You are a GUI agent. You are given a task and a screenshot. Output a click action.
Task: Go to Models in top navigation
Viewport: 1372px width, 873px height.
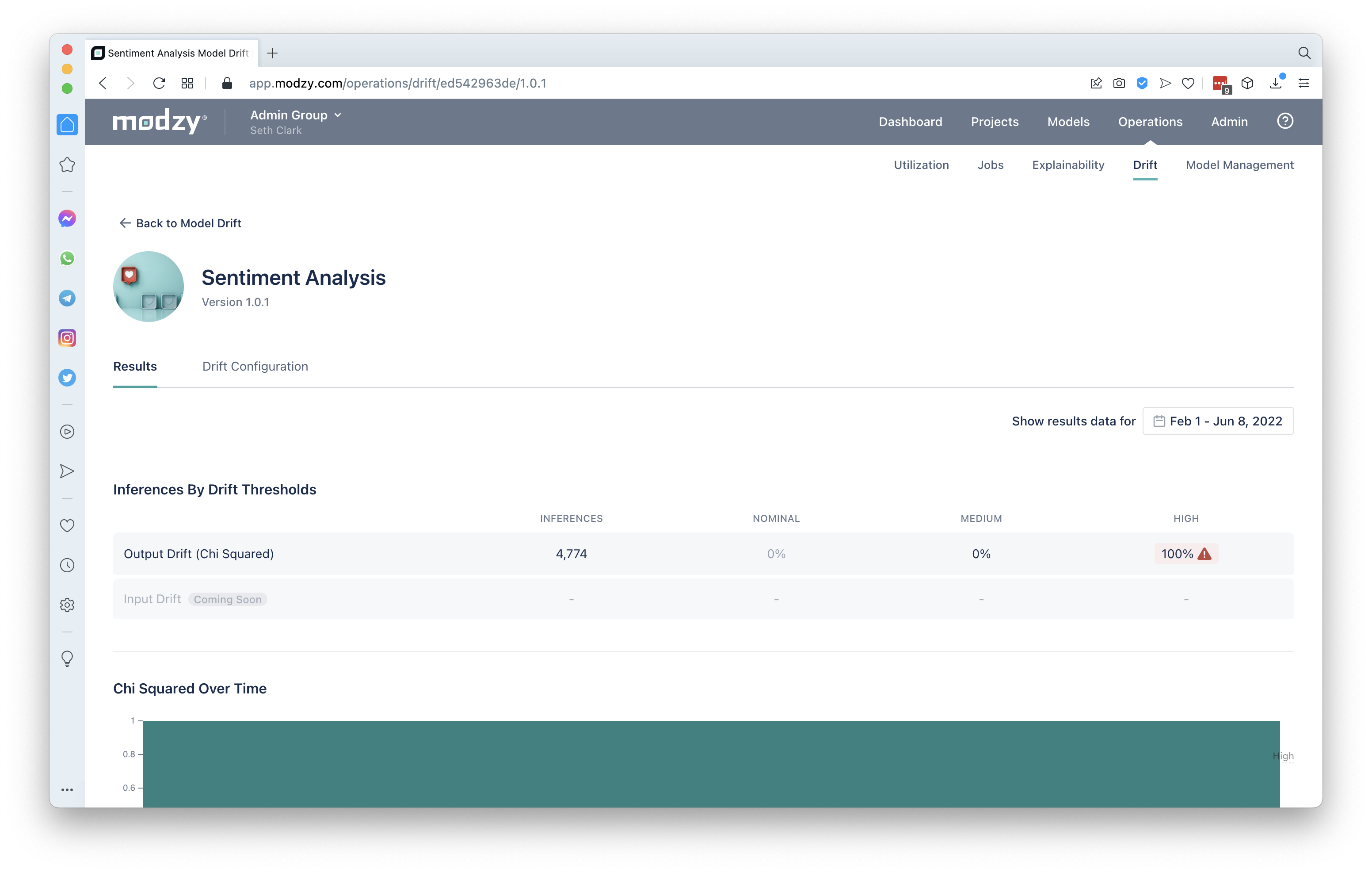1068,122
